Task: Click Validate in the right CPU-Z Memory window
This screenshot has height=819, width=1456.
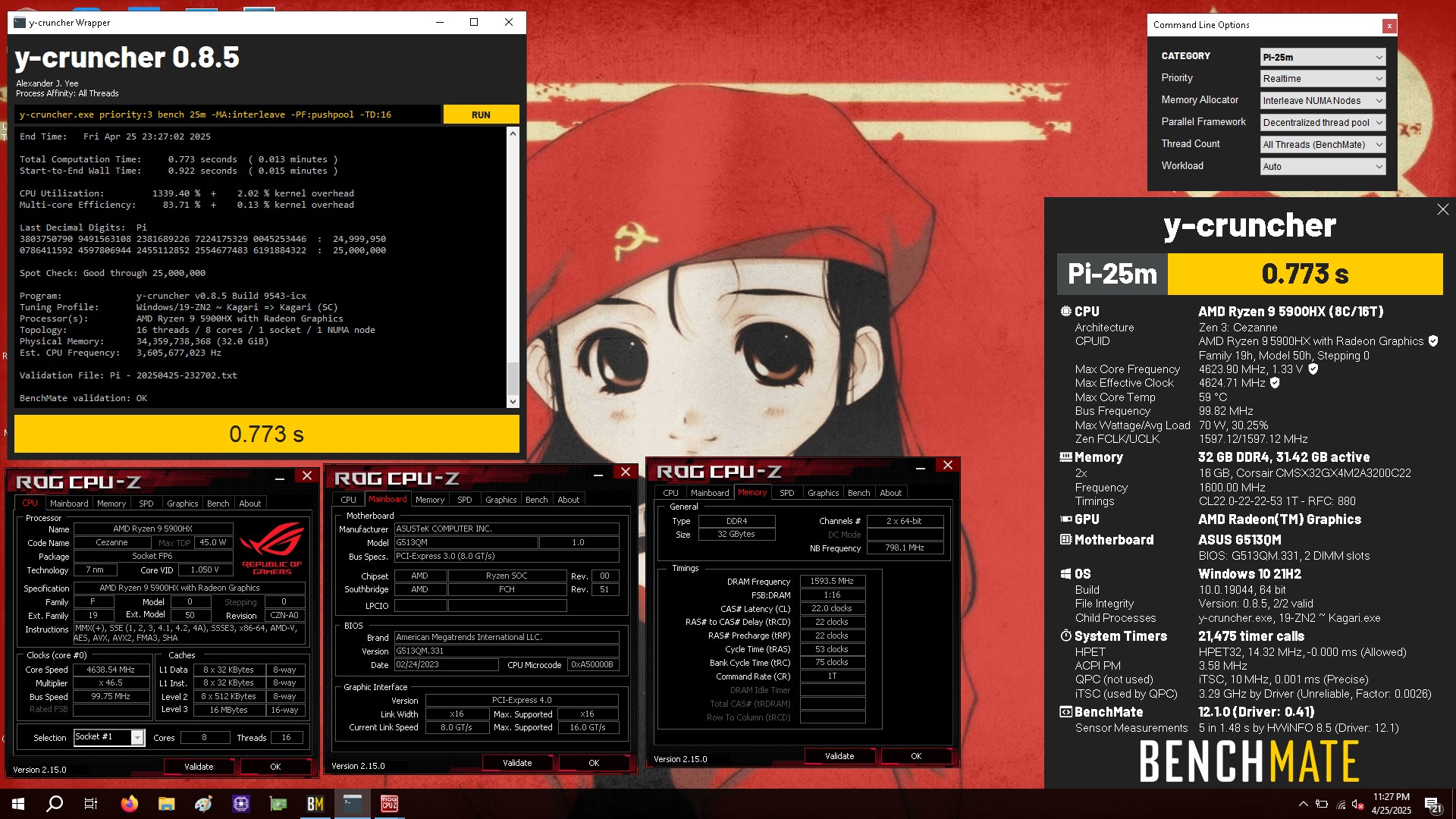Action: point(839,756)
